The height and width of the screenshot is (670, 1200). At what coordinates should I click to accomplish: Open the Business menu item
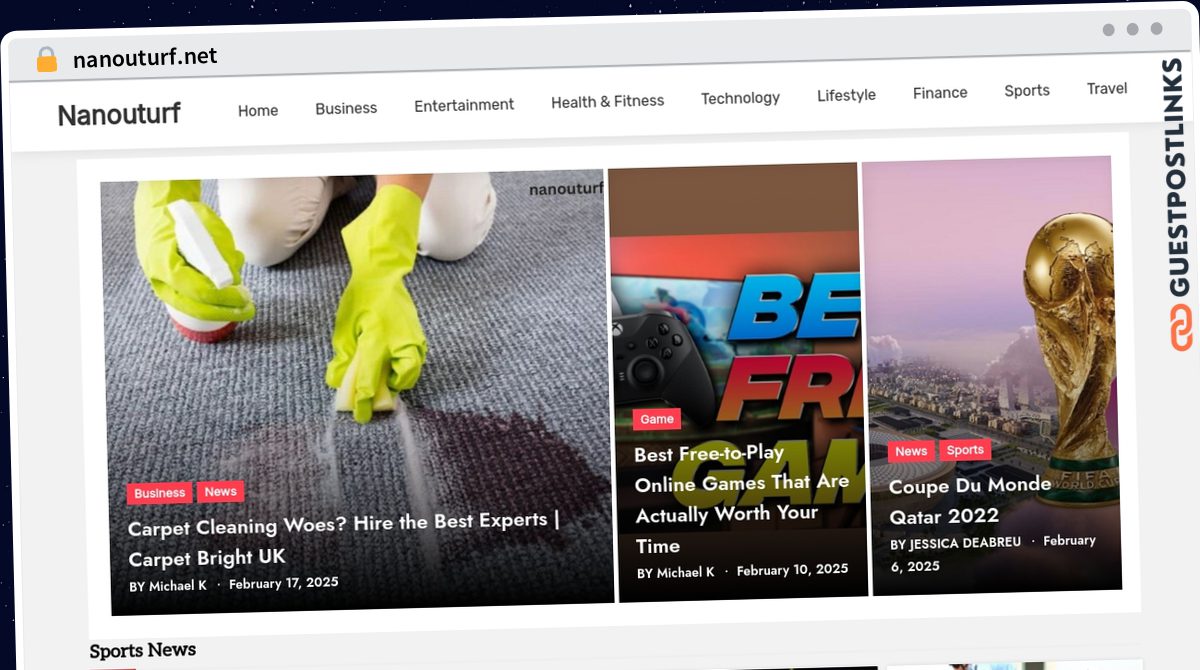(346, 108)
